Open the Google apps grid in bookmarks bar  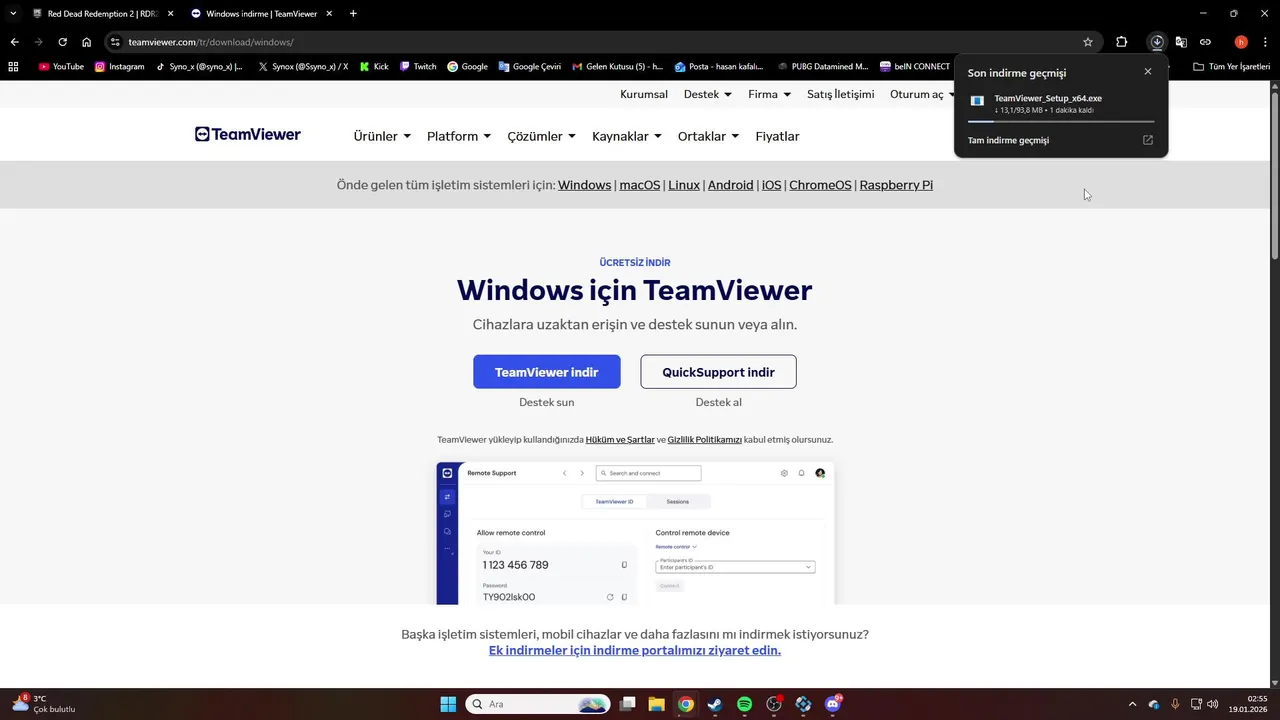[x=13, y=67]
